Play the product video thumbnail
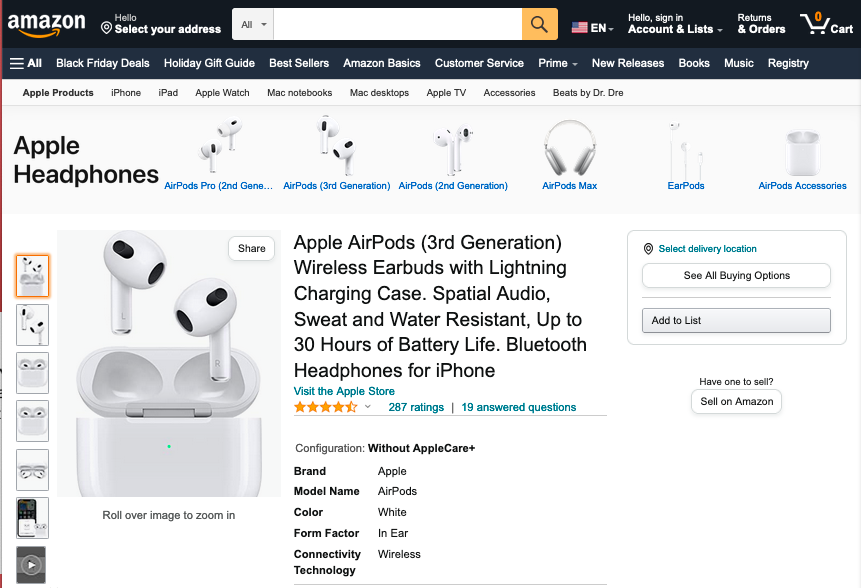 (x=31, y=564)
